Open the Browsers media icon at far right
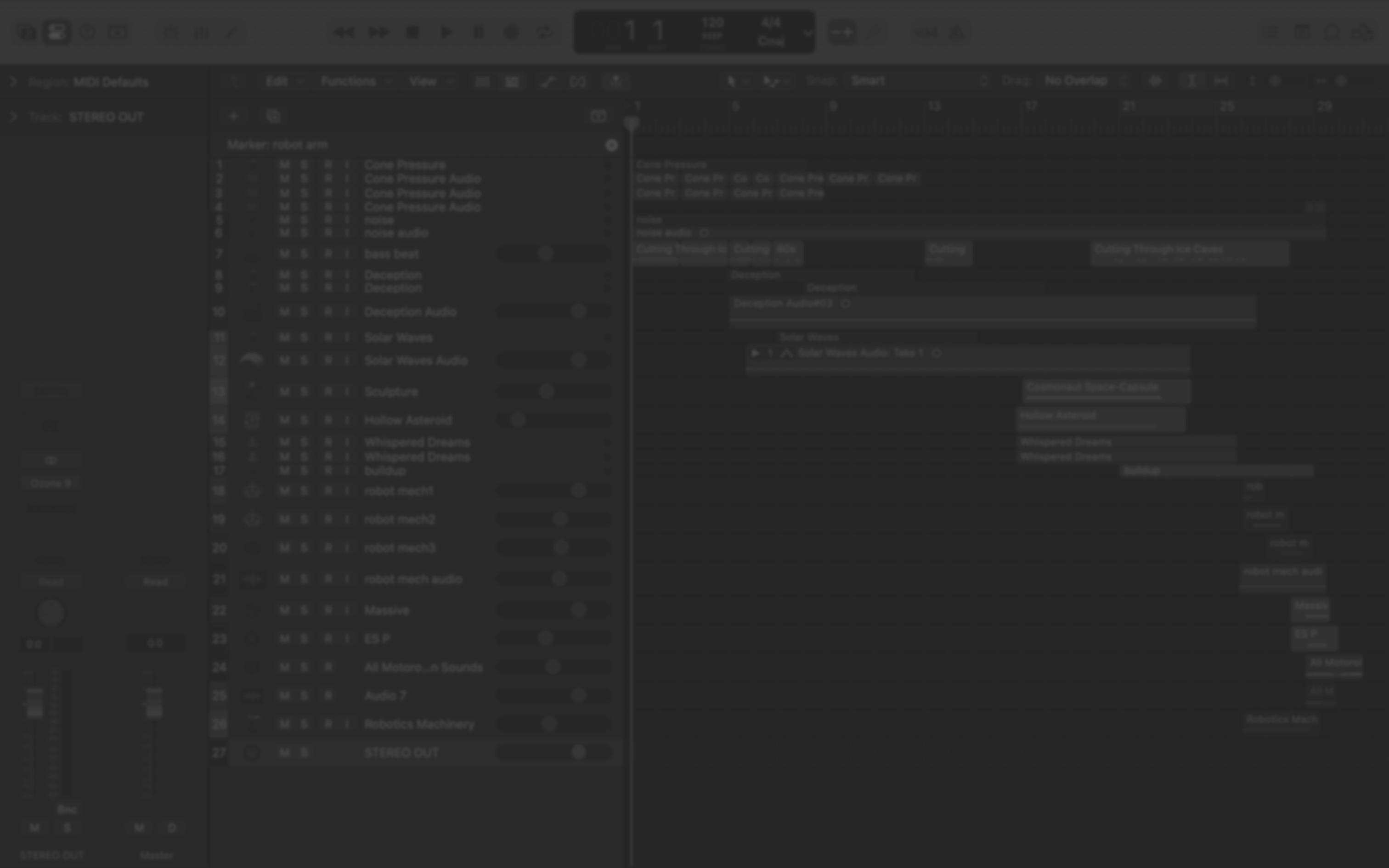Image resolution: width=1389 pixels, height=868 pixels. pos(1364,33)
